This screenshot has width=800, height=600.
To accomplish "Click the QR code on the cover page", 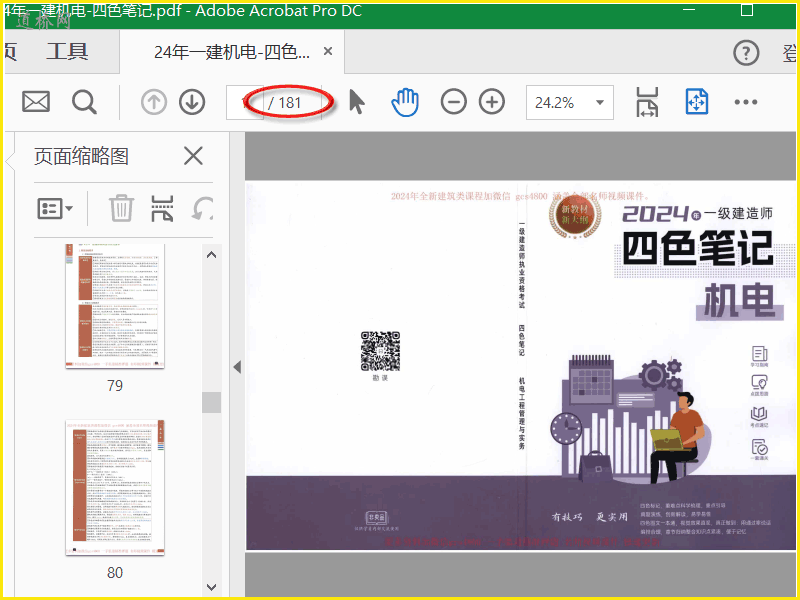I will [x=380, y=351].
